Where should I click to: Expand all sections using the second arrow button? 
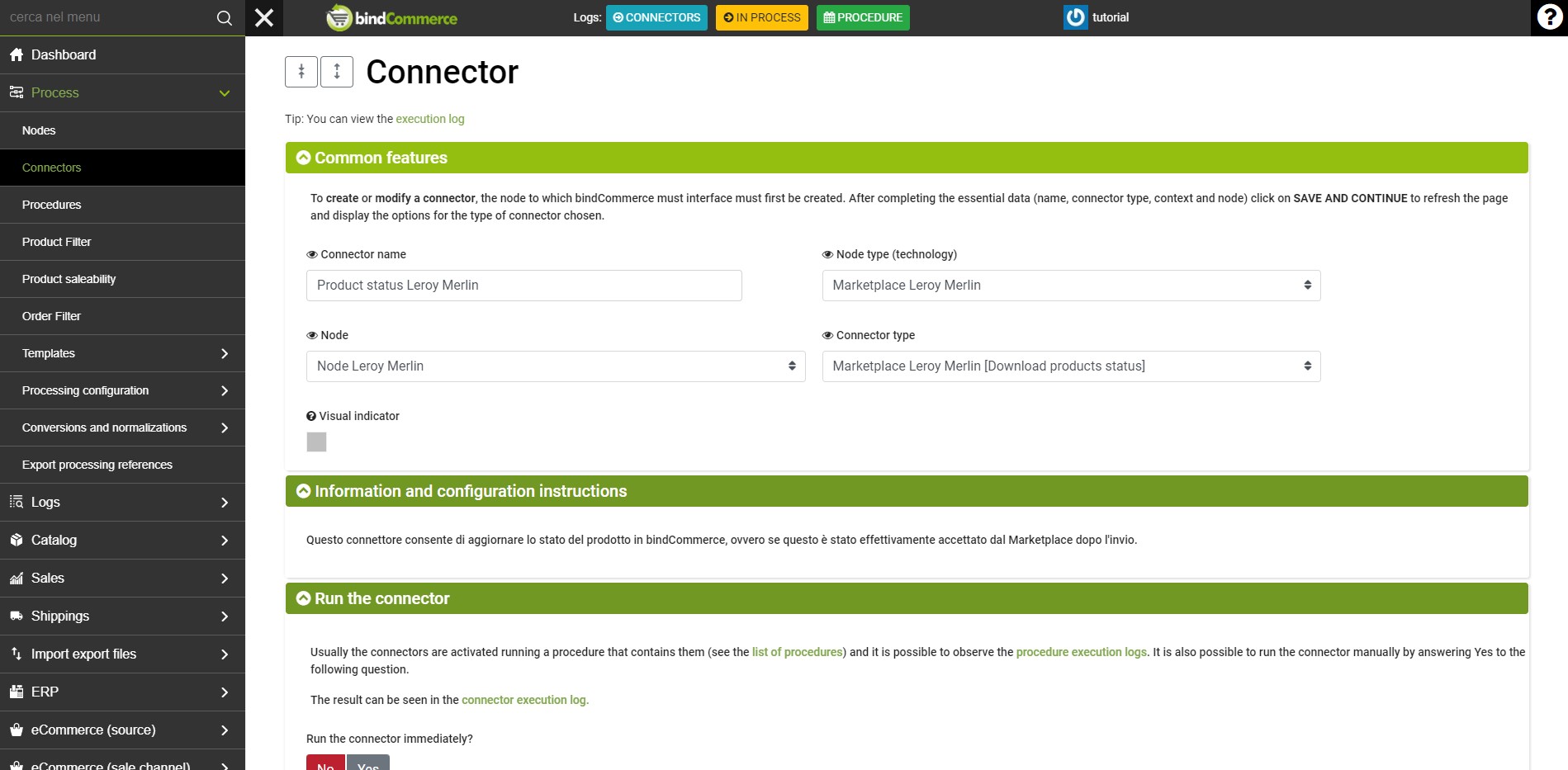point(337,72)
